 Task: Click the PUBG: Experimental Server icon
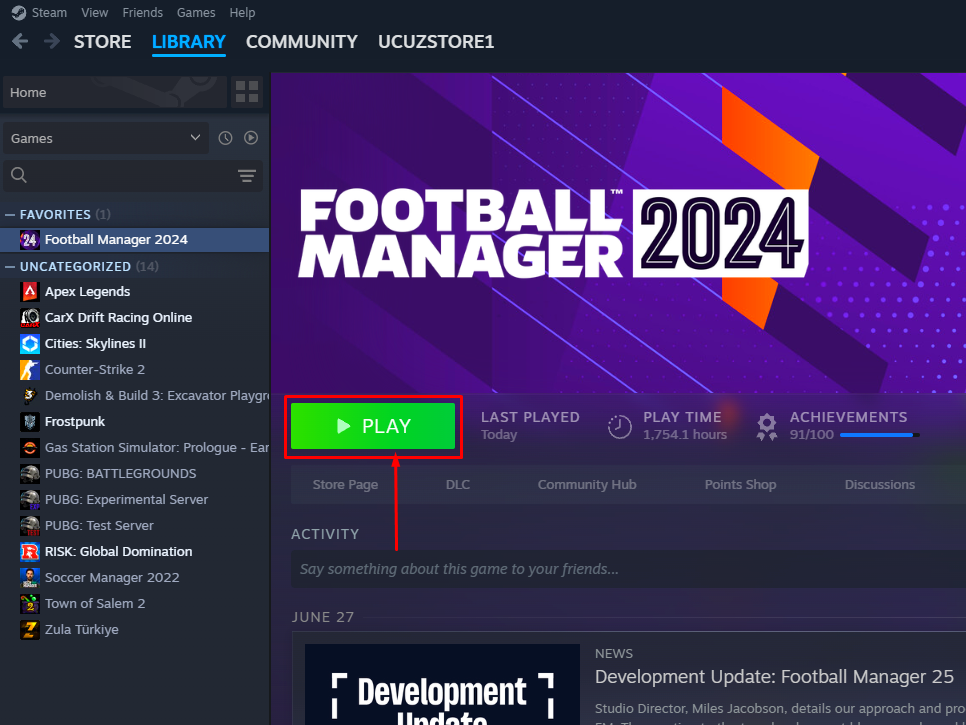30,500
